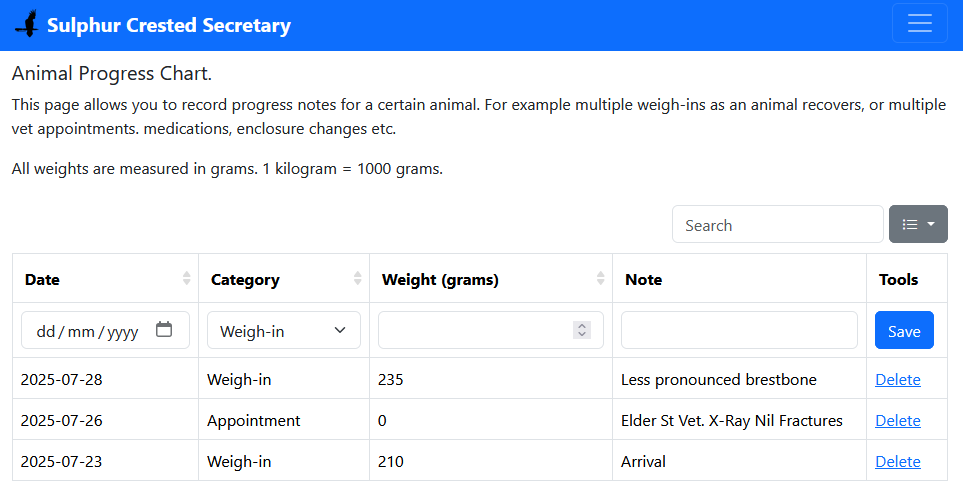Open the calendar date picker icon
The width and height of the screenshot is (963, 496).
coord(165,330)
